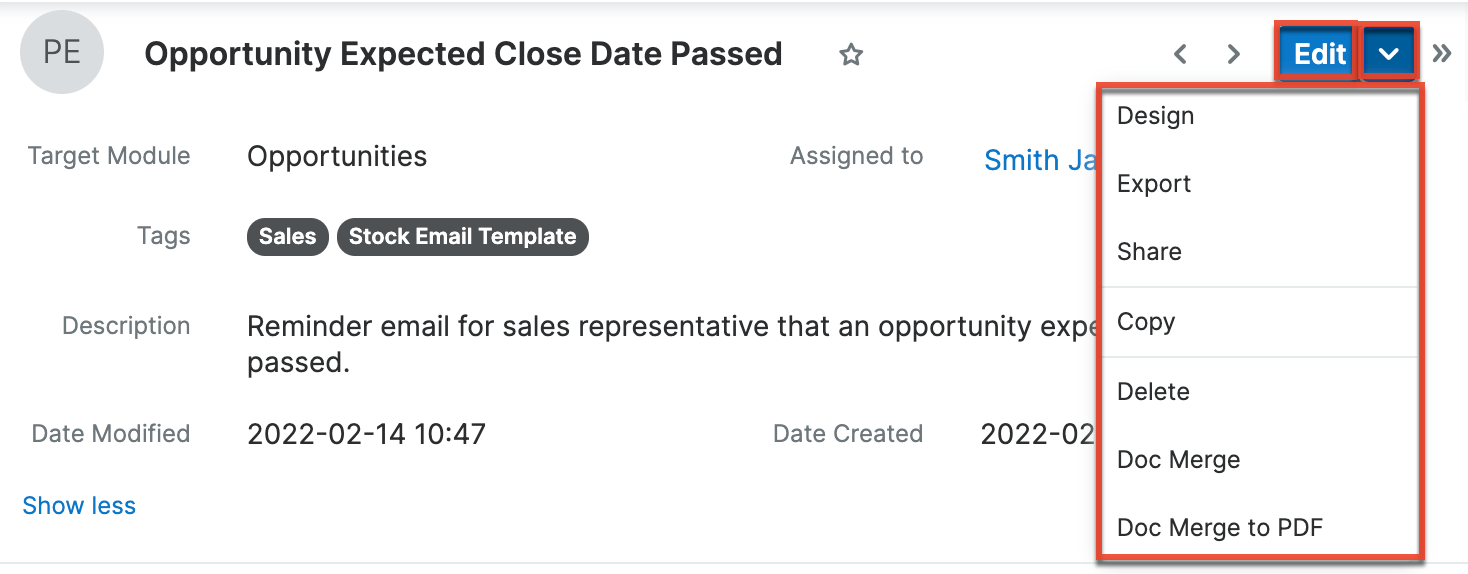Click the blue Edit button
Image resolution: width=1468 pixels, height=574 pixels.
[1318, 54]
